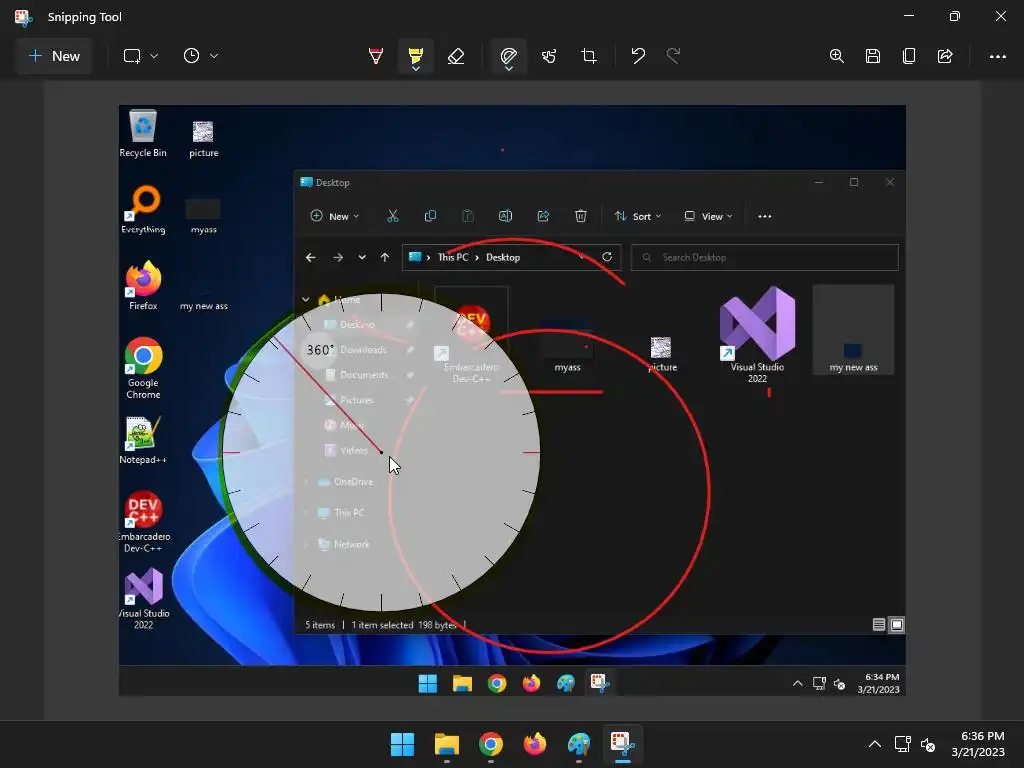Image resolution: width=1024 pixels, height=768 pixels.
Task: Click Snipping Tool icon in bottom taskbar
Action: click(622, 744)
